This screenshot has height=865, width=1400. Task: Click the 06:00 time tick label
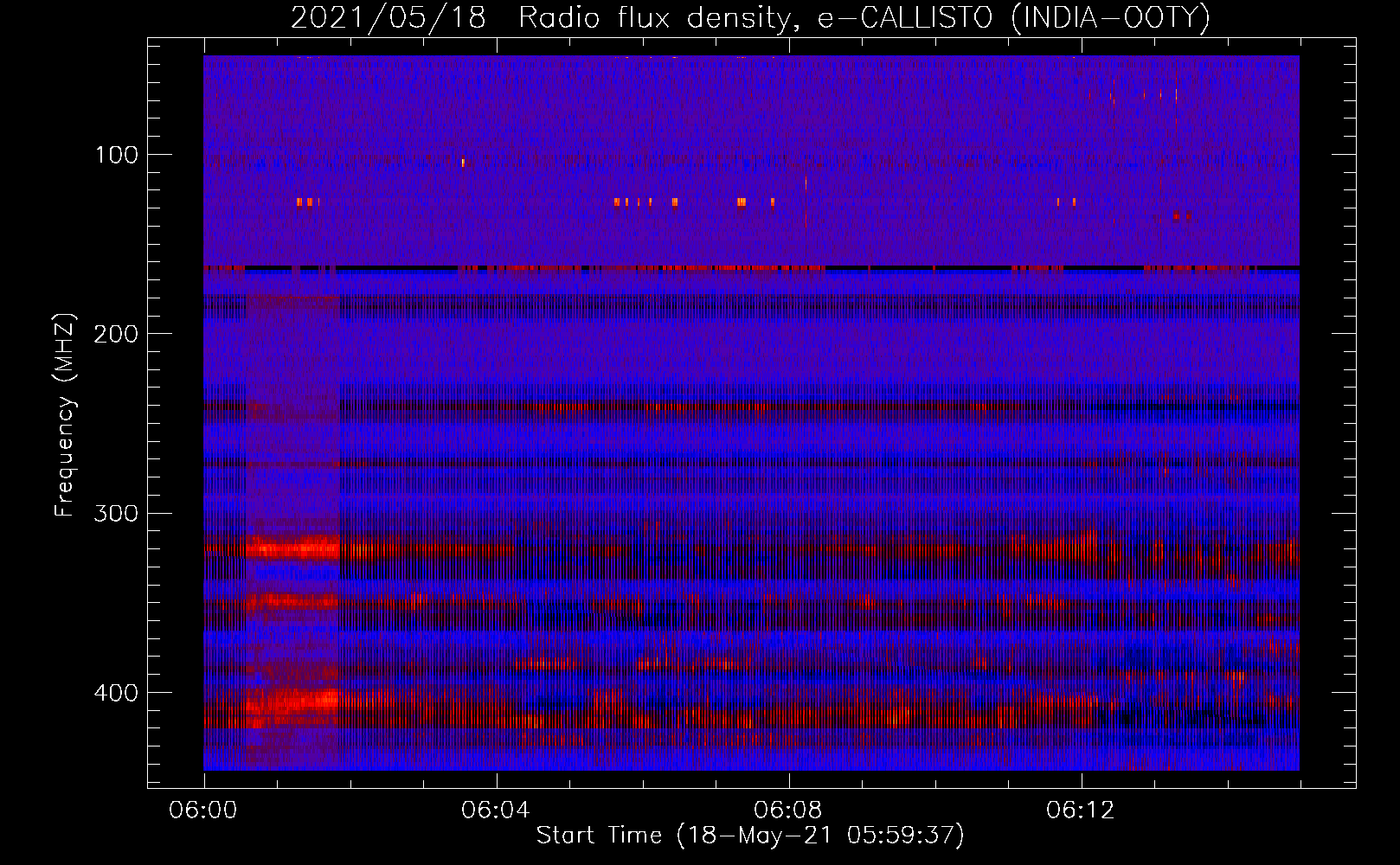203,810
